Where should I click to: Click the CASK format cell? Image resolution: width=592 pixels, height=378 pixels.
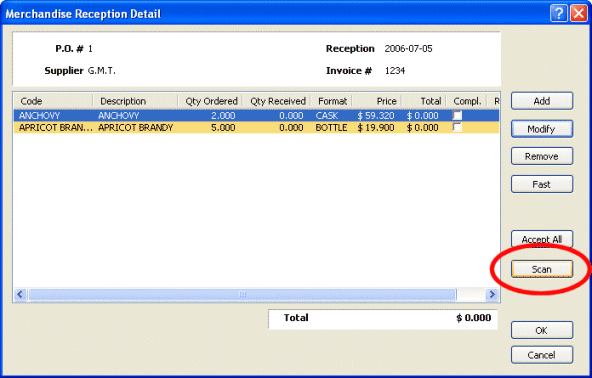coord(327,116)
